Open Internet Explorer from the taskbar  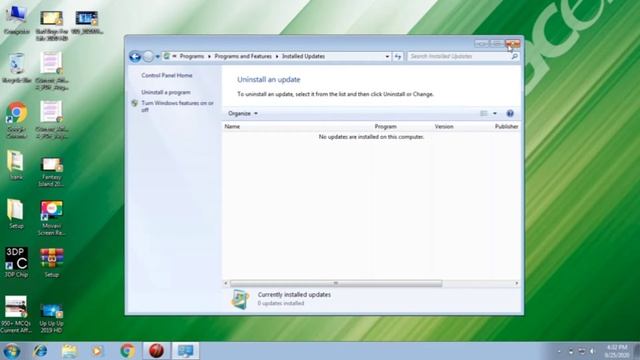coord(40,351)
